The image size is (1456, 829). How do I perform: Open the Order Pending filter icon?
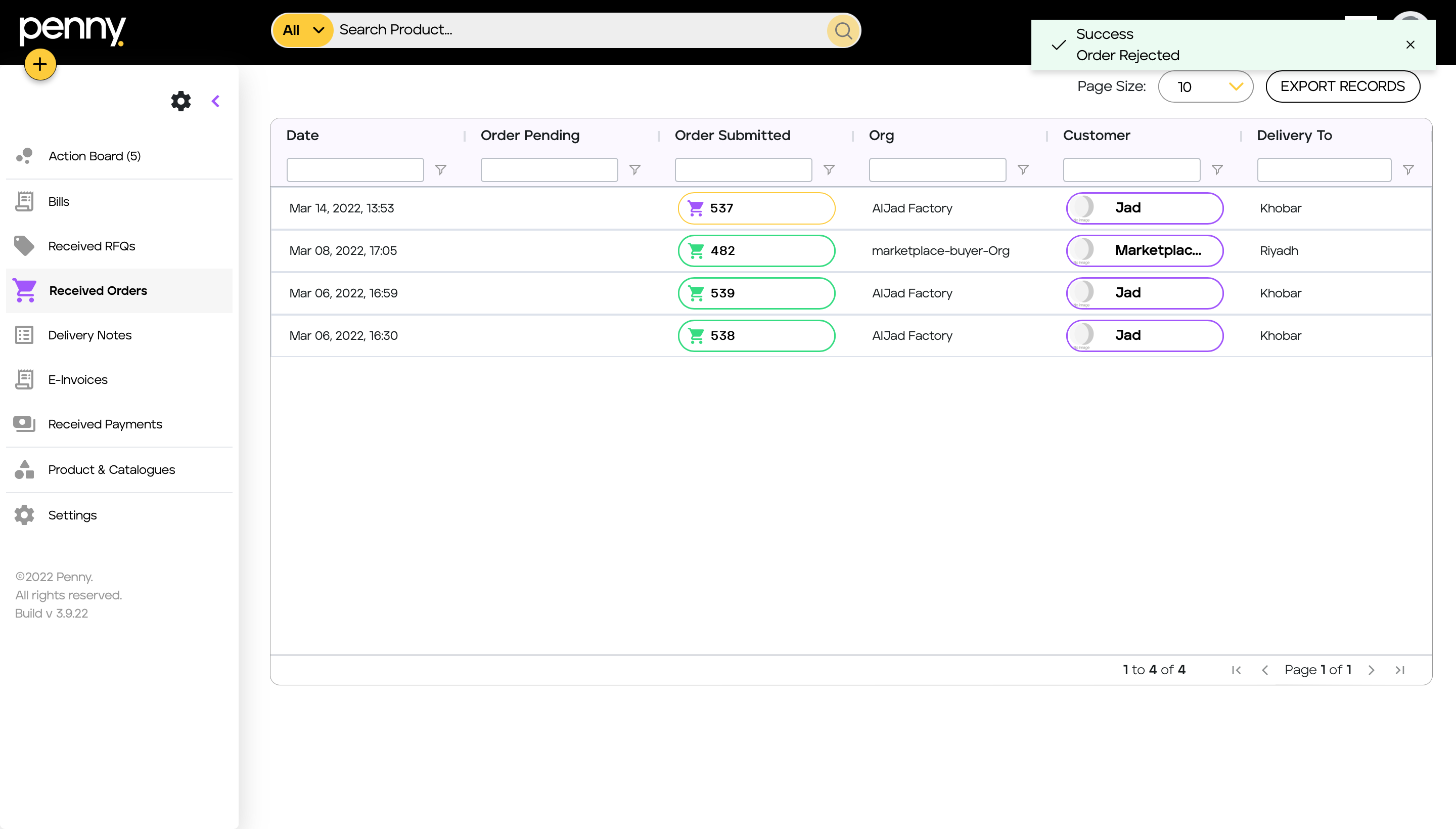pyautogui.click(x=635, y=169)
